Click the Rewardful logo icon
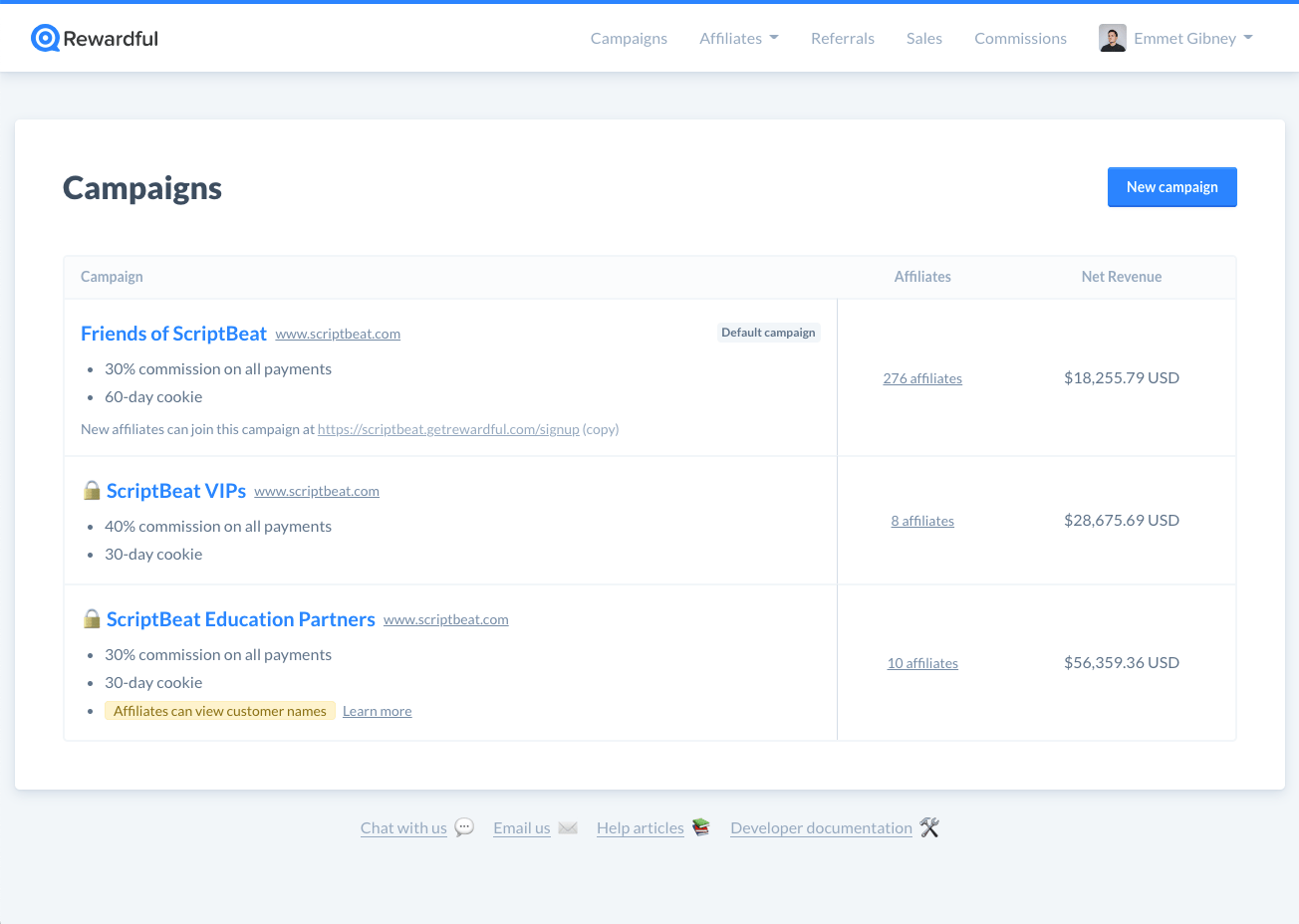The height and width of the screenshot is (924, 1299). click(46, 38)
